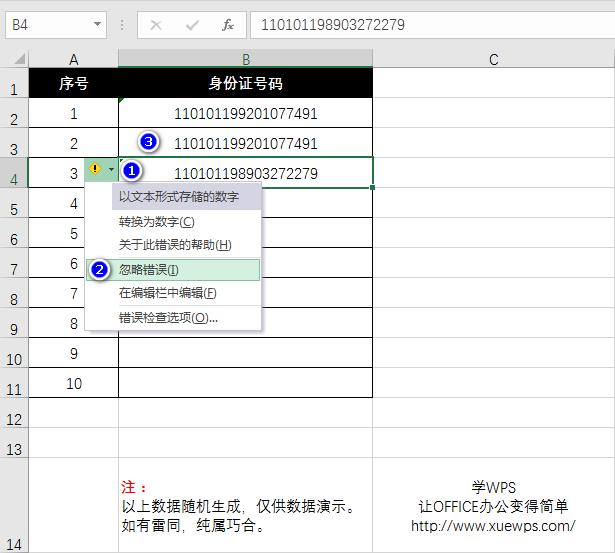Image resolution: width=615 pixels, height=553 pixels.
Task: Click the 身份证号码 header cell
Action: coord(246,83)
